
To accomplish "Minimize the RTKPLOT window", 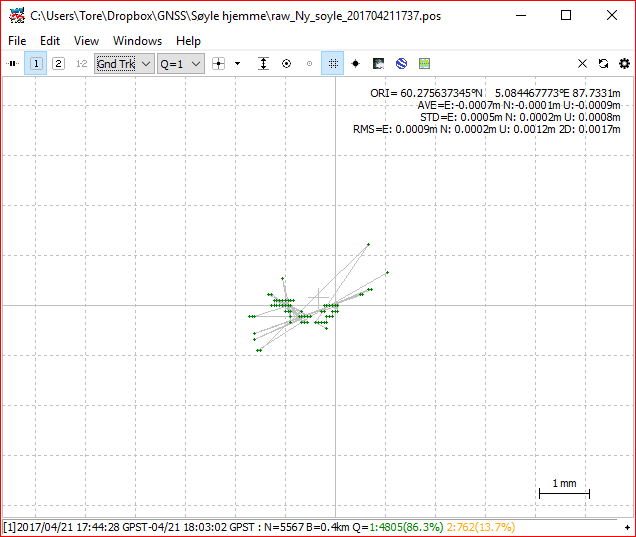I will pos(521,15).
